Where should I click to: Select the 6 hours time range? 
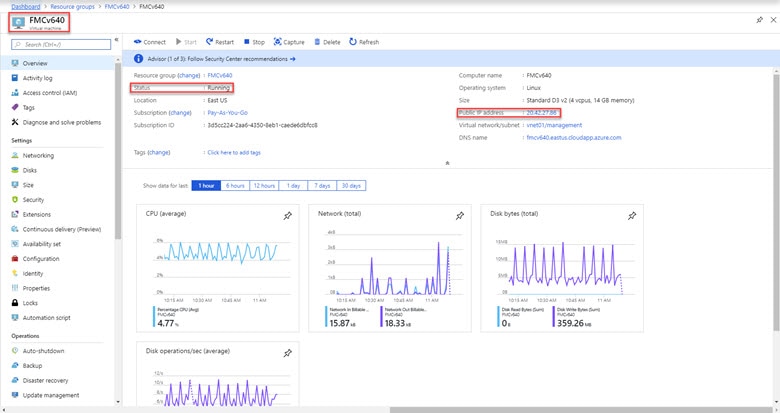[x=236, y=186]
